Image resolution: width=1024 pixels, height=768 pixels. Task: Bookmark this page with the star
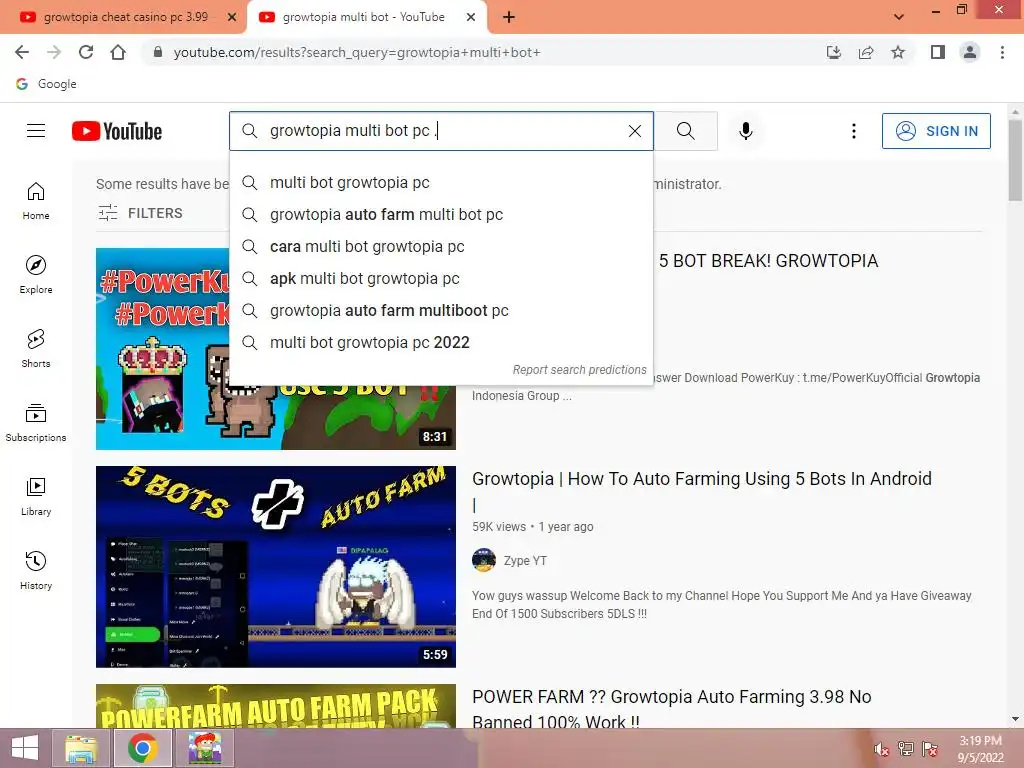pos(898,52)
